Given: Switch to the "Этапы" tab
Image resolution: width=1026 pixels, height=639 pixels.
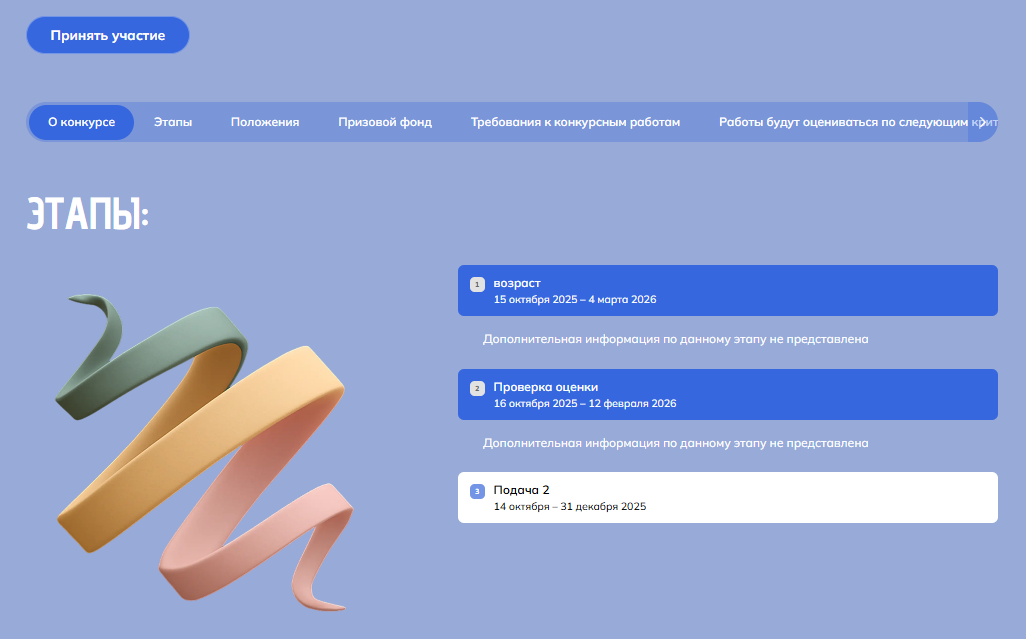Looking at the screenshot, I should [x=173, y=122].
